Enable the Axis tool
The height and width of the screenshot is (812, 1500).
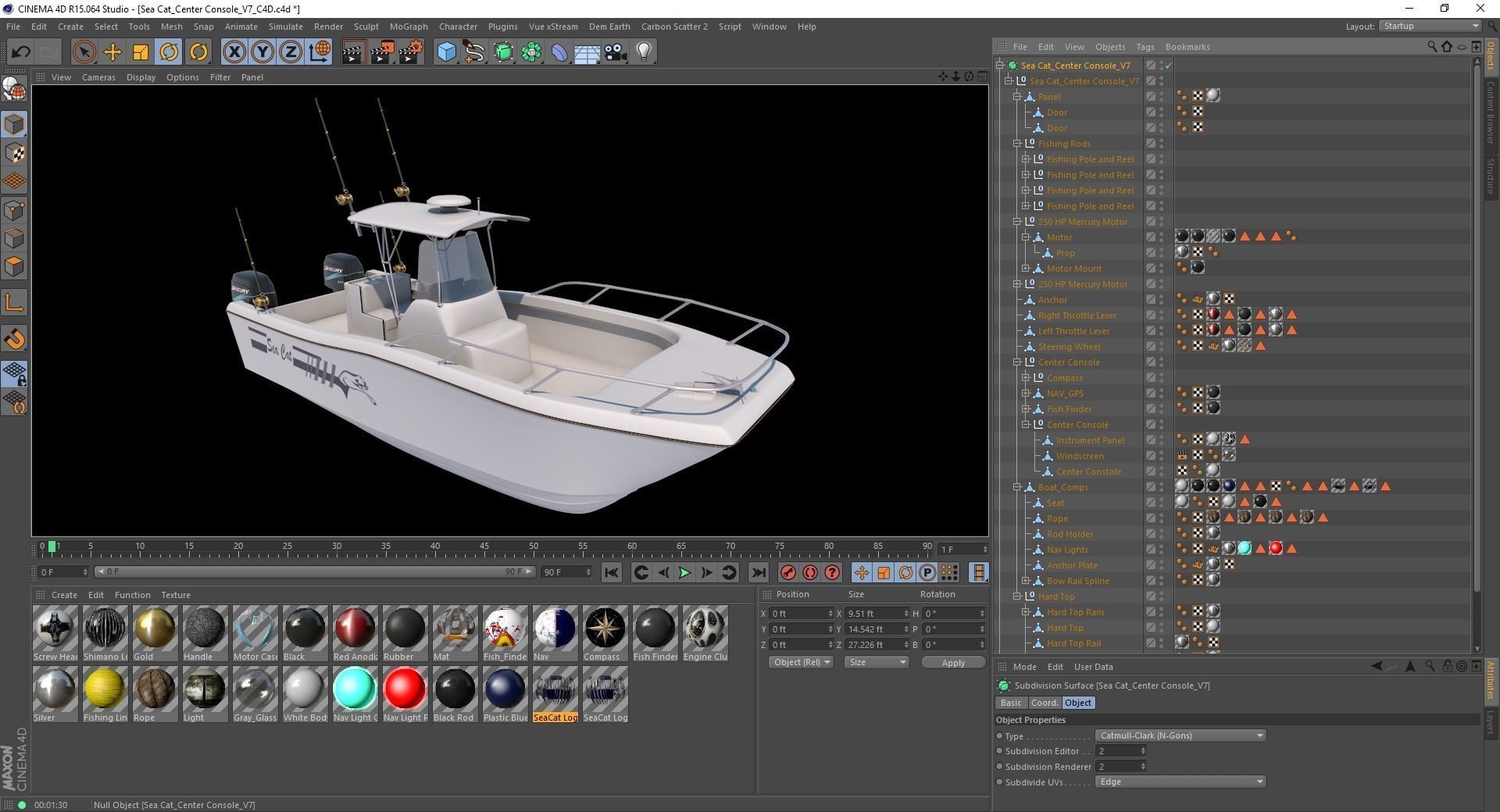[x=14, y=303]
